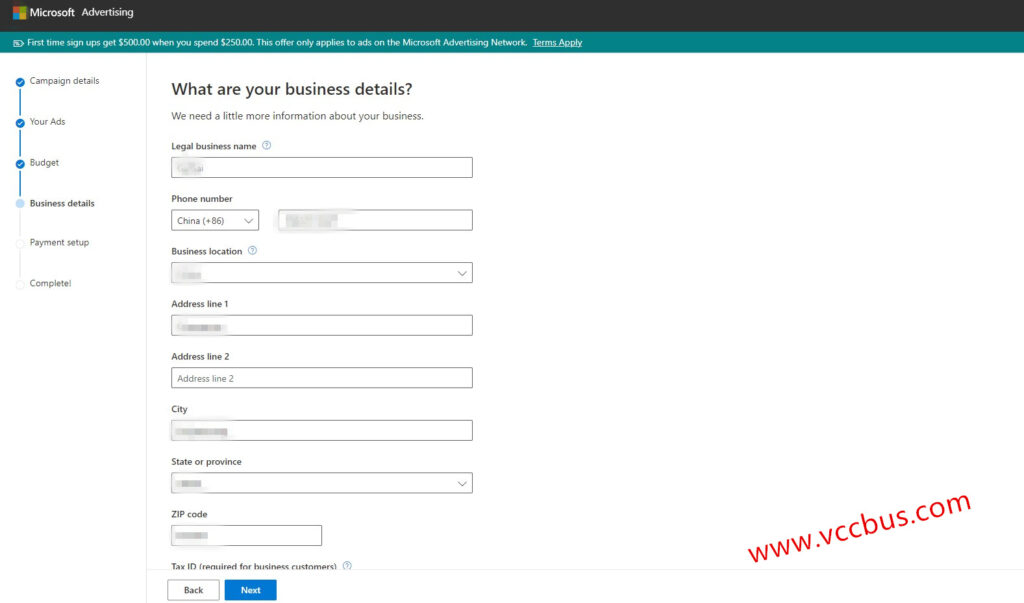Click into the Address line 2 field
Image resolution: width=1024 pixels, height=603 pixels.
coord(321,378)
